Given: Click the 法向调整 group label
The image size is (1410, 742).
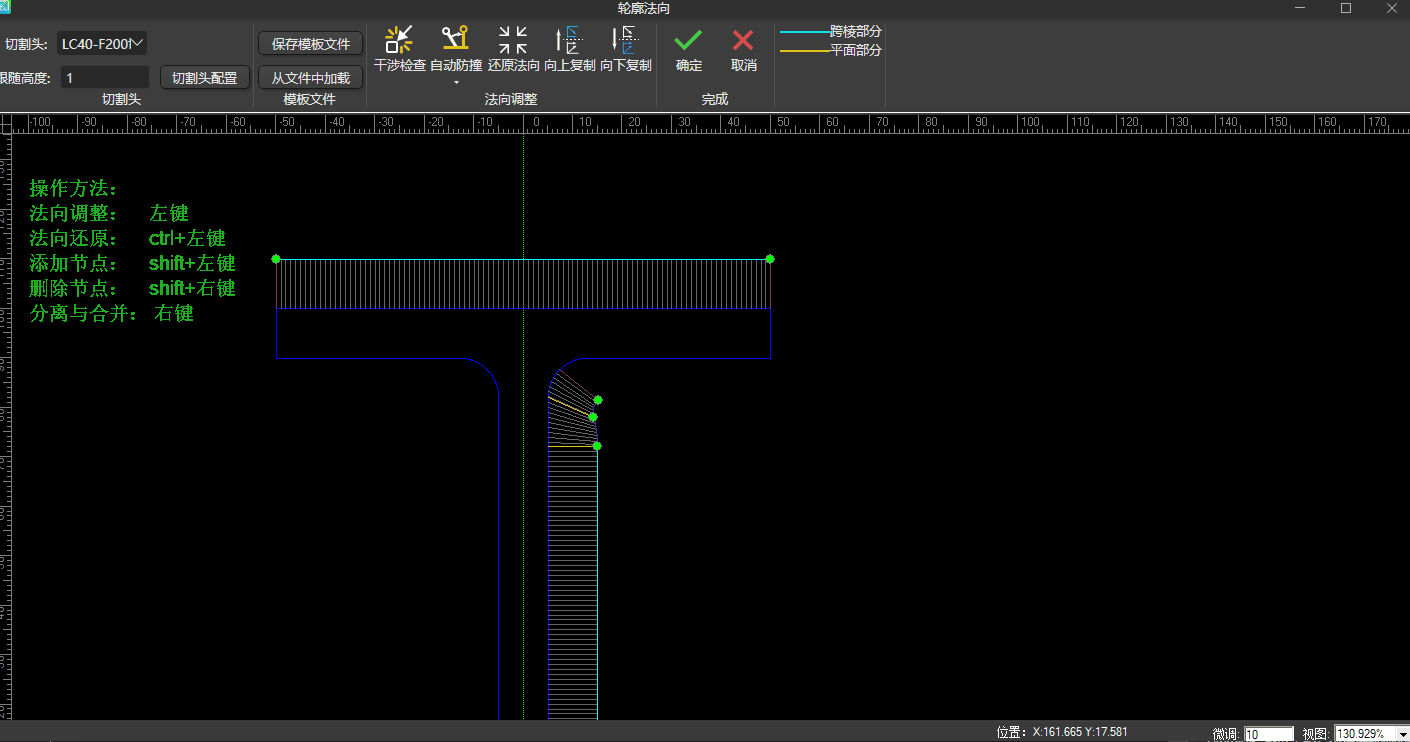Looking at the screenshot, I should (x=511, y=99).
